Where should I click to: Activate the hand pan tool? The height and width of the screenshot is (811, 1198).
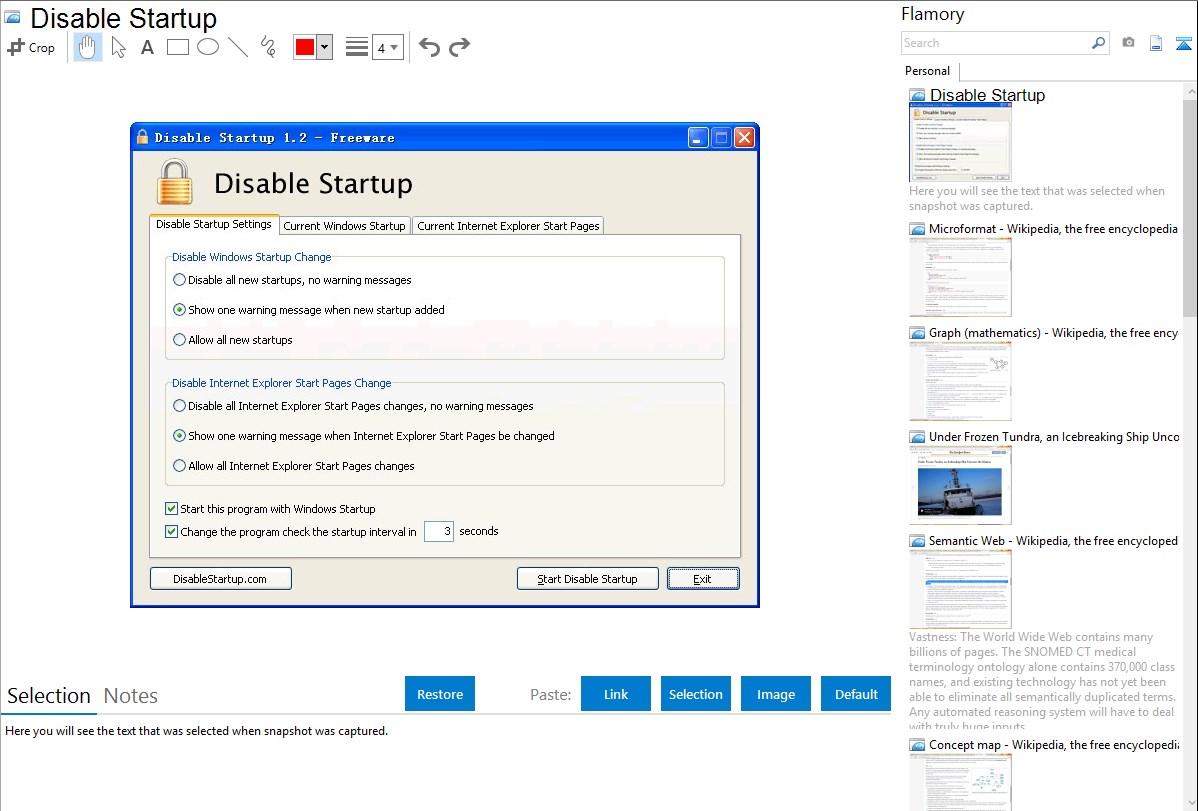click(88, 47)
